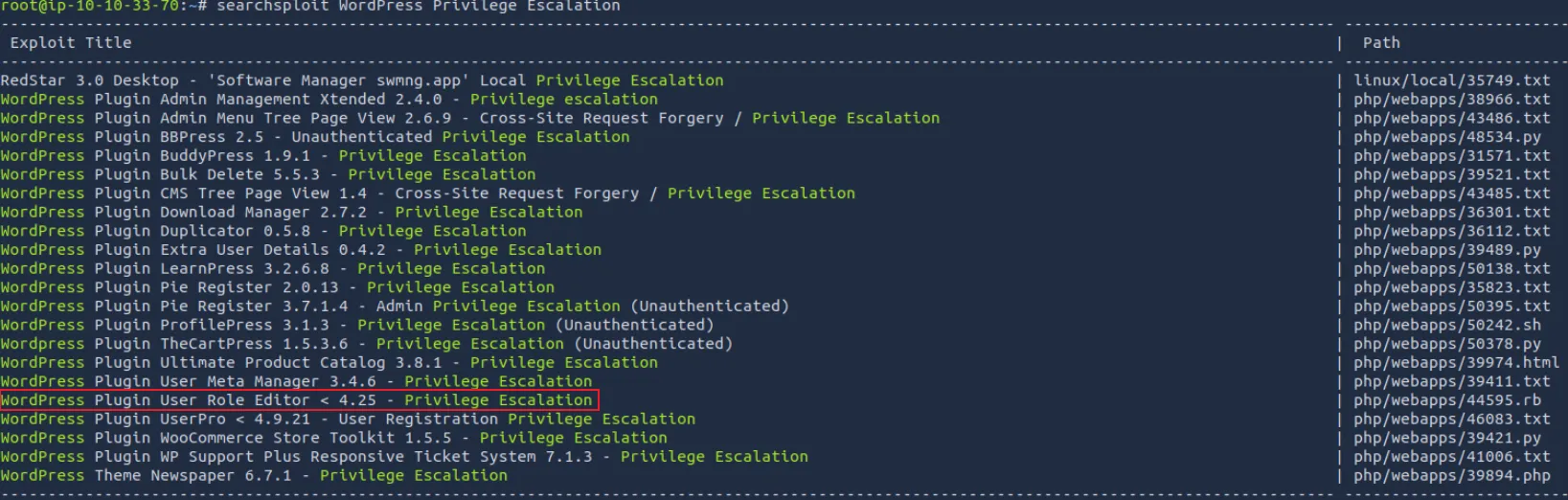Image resolution: width=1568 pixels, height=500 pixels.
Task: Select the UserPro < 4.9.21 exploit line
Action: (x=348, y=420)
